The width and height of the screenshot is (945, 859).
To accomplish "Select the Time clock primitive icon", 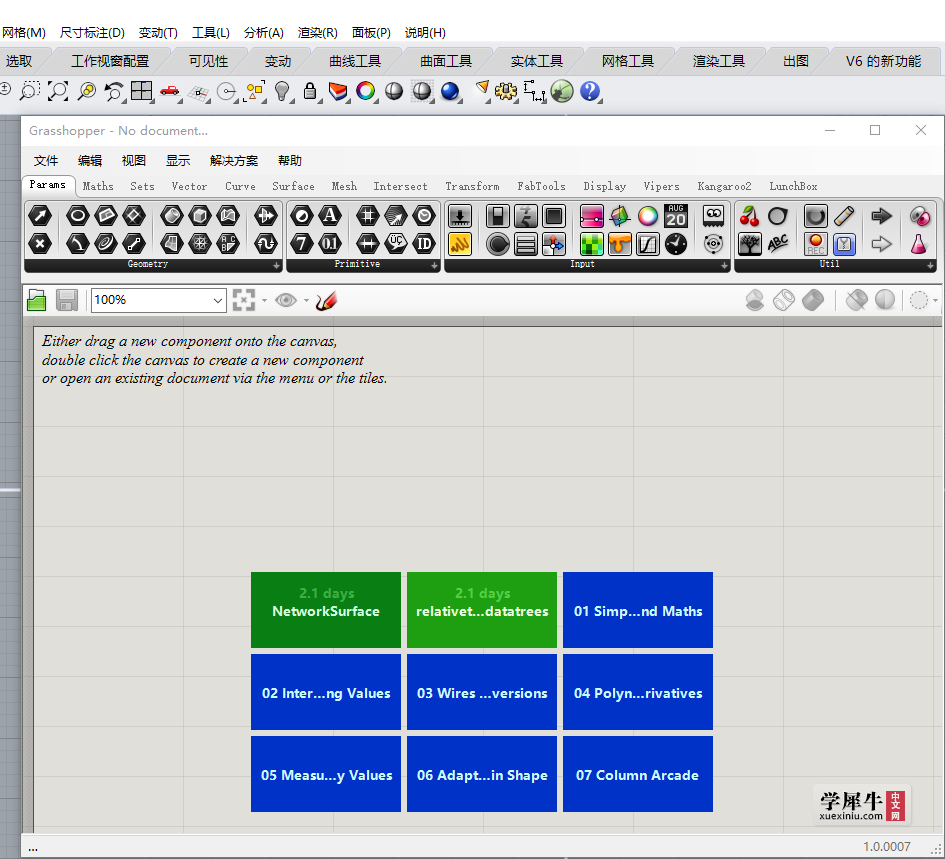I will (424, 216).
